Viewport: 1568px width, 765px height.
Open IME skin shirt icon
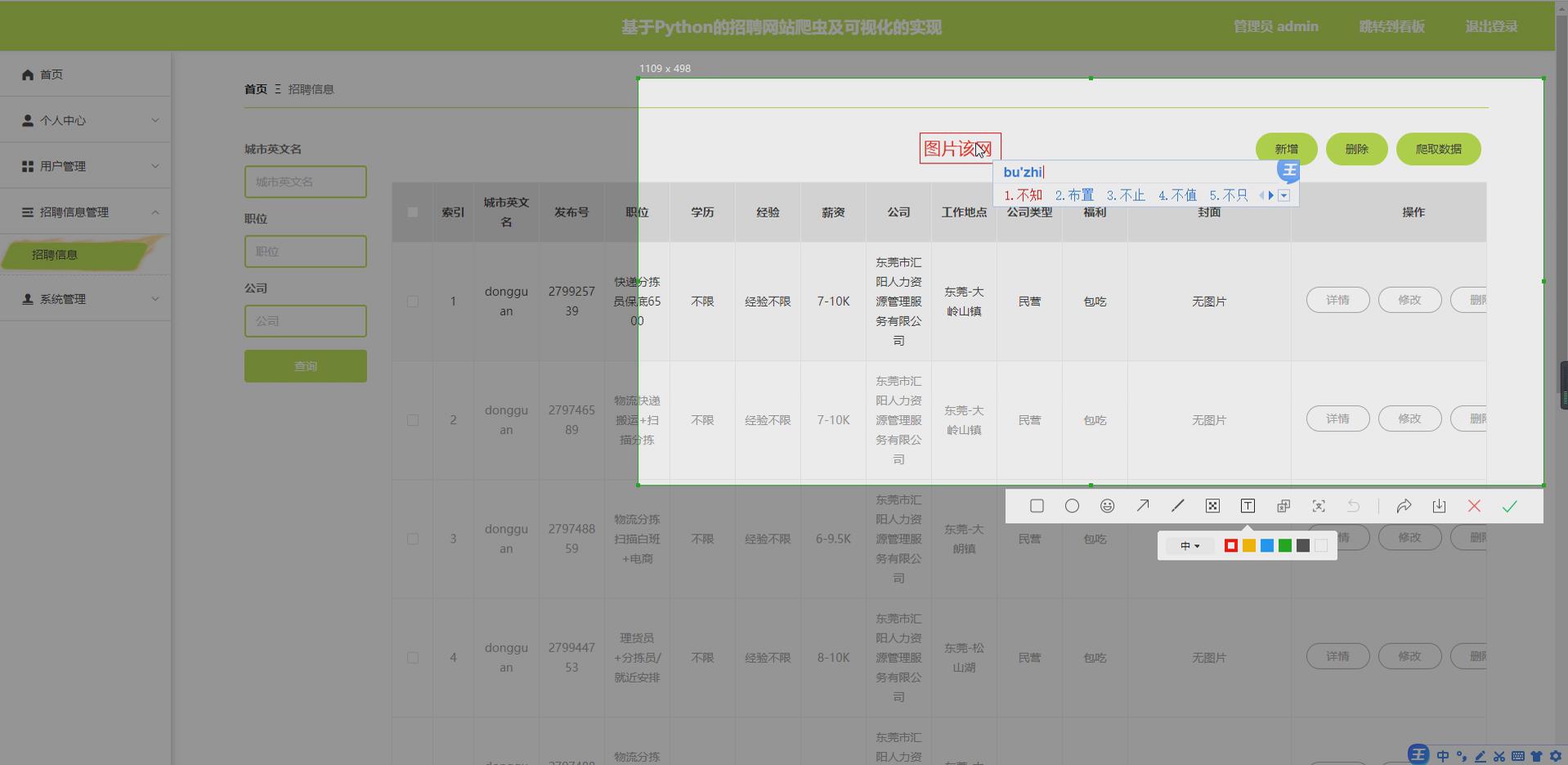[x=1537, y=756]
